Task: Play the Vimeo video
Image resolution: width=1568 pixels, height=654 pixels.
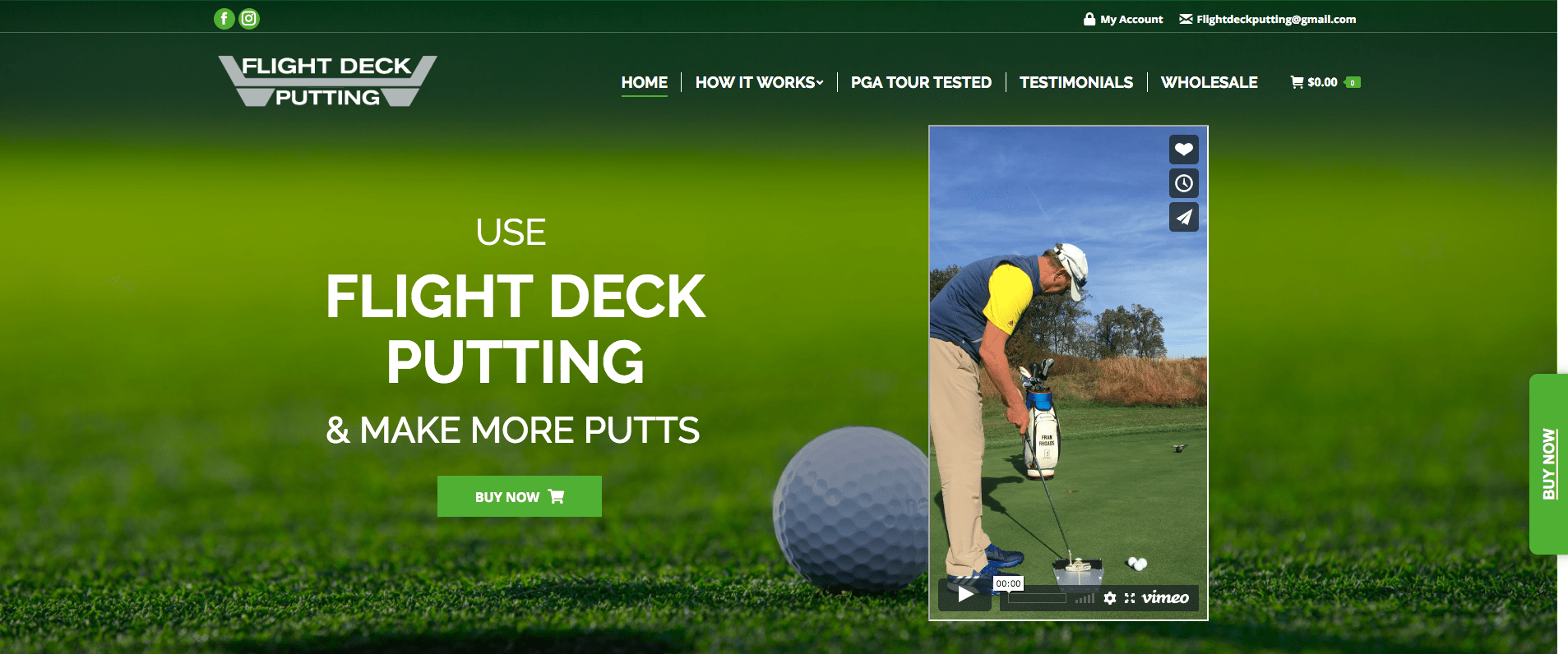Action: click(965, 594)
